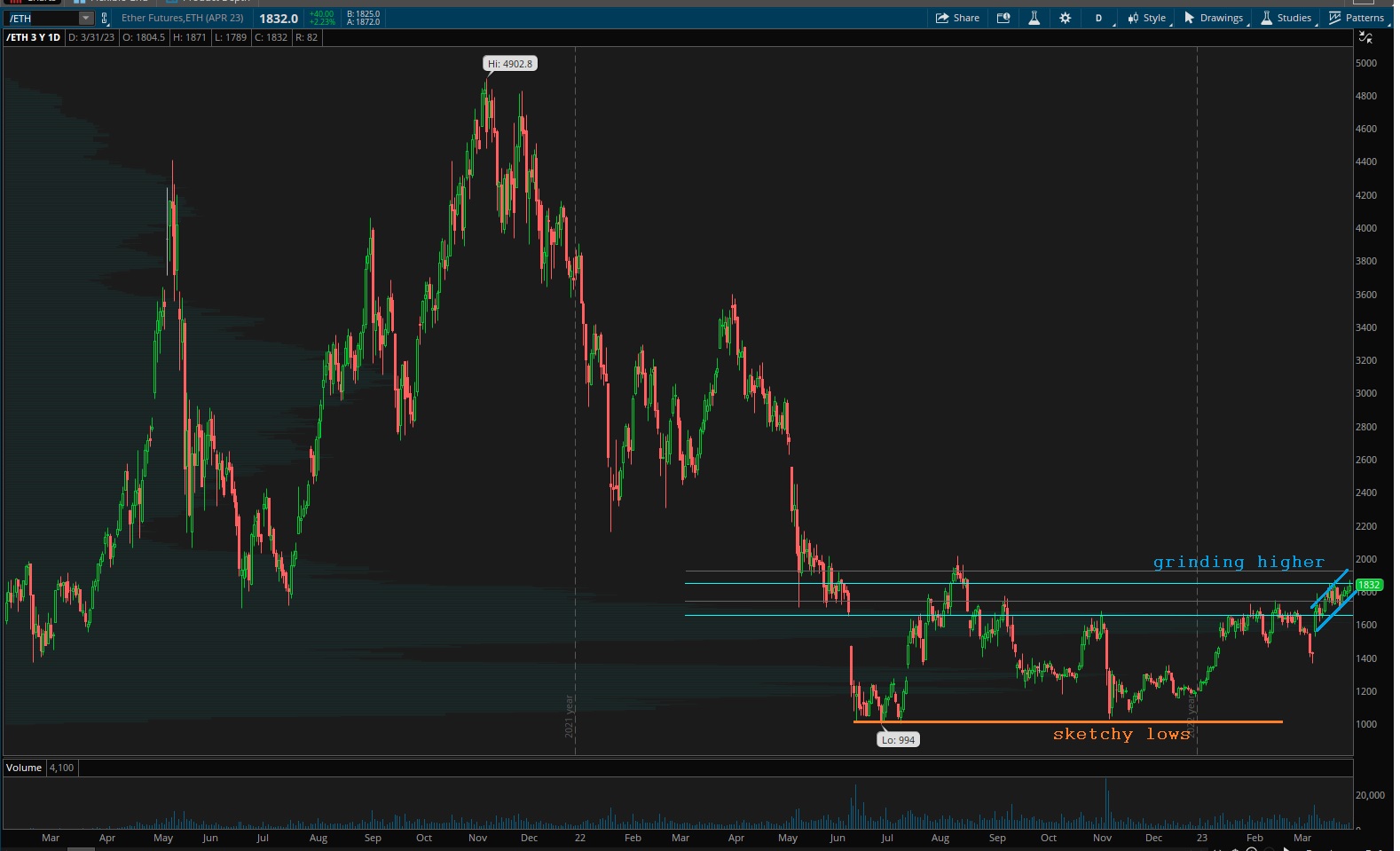This screenshot has width=1400, height=851.
Task: Click the flask icon left of the gear
Action: point(1034,18)
